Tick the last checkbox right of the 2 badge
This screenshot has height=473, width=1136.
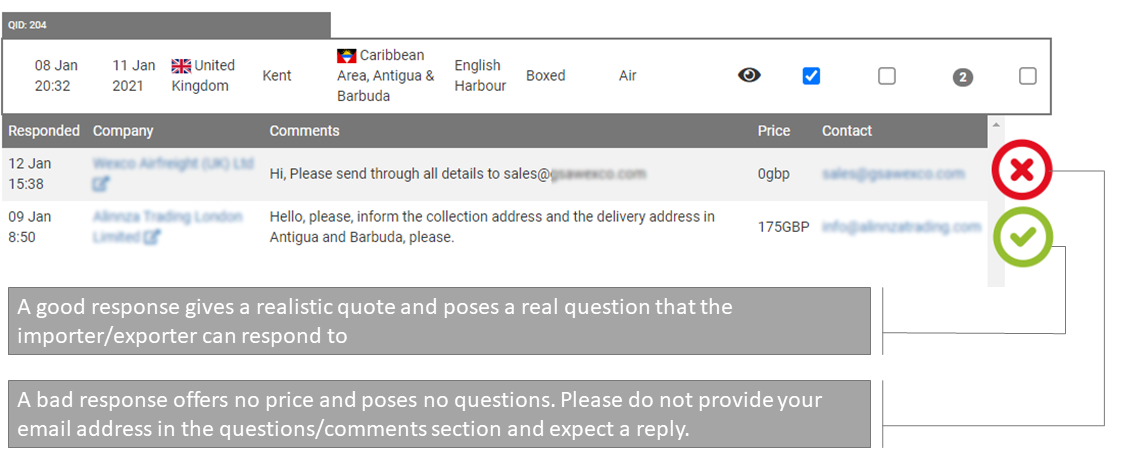click(1027, 76)
